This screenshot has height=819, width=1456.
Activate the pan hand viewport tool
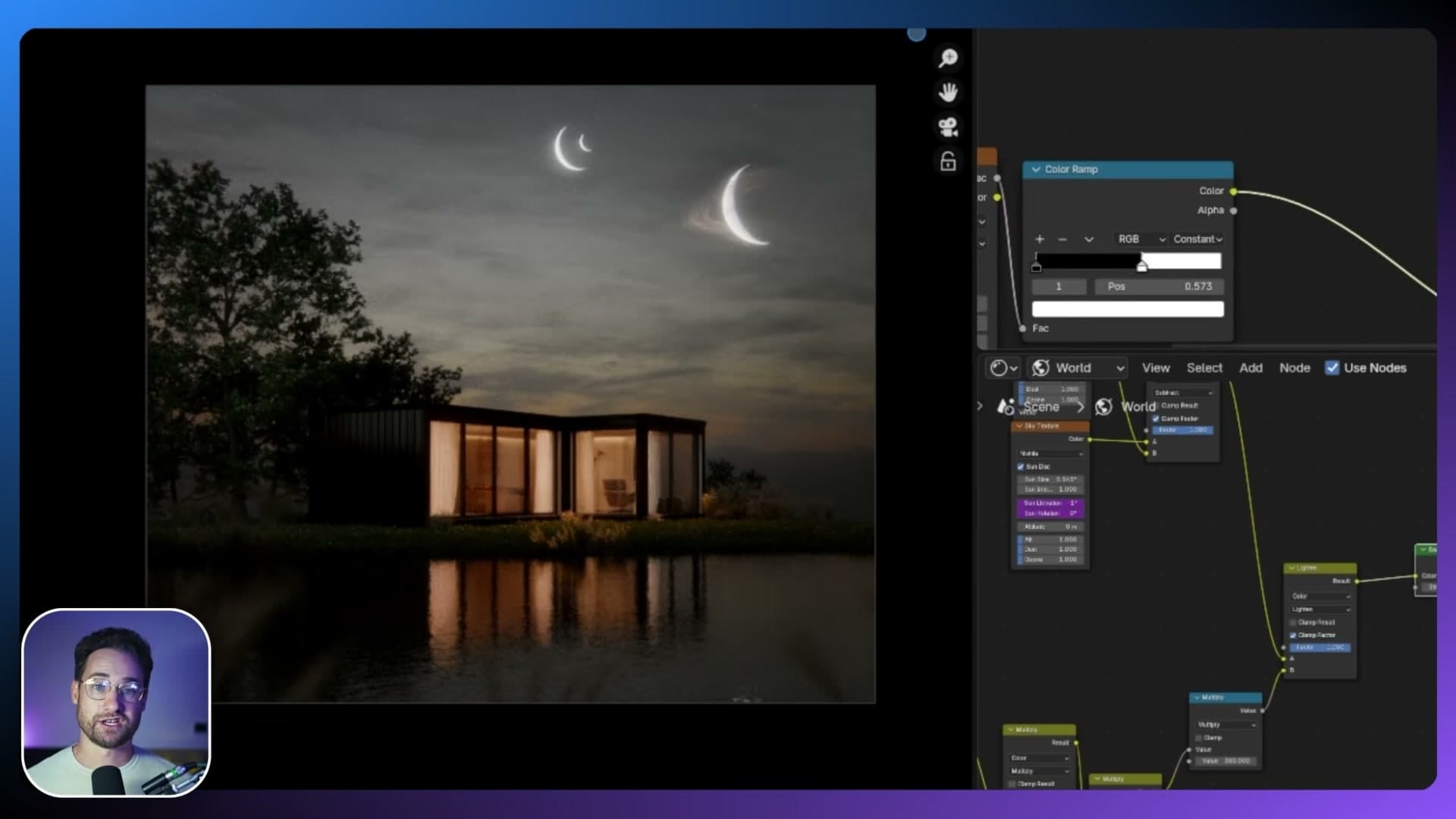(x=948, y=93)
